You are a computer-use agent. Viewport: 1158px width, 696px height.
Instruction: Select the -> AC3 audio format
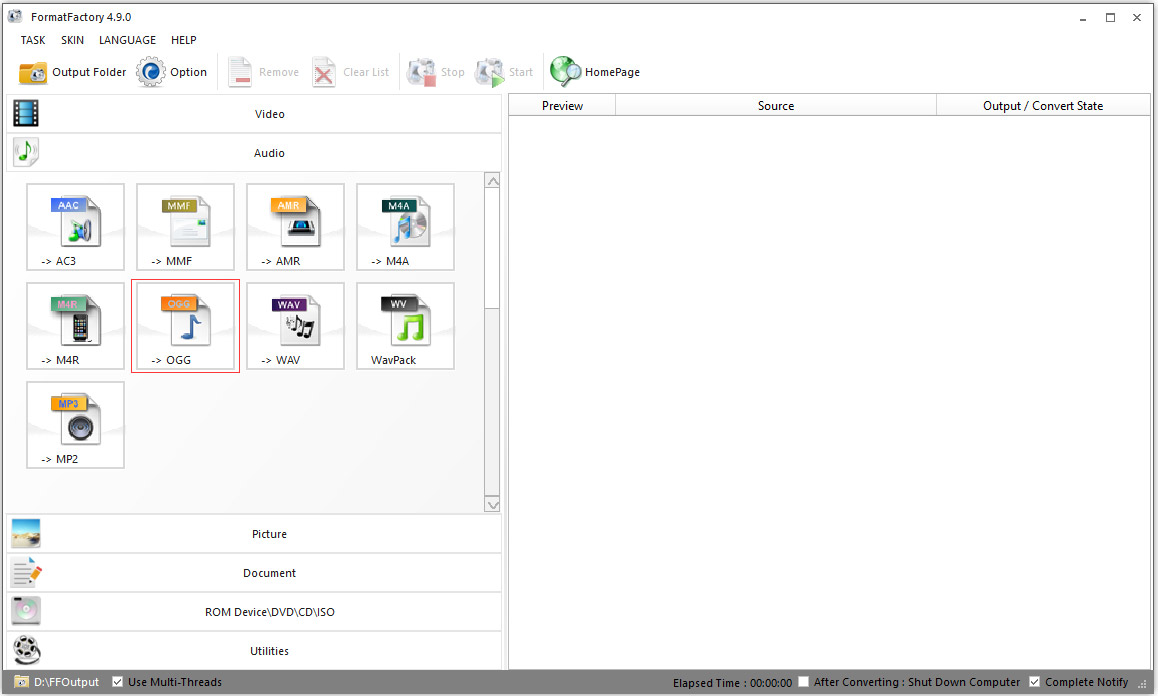point(75,227)
